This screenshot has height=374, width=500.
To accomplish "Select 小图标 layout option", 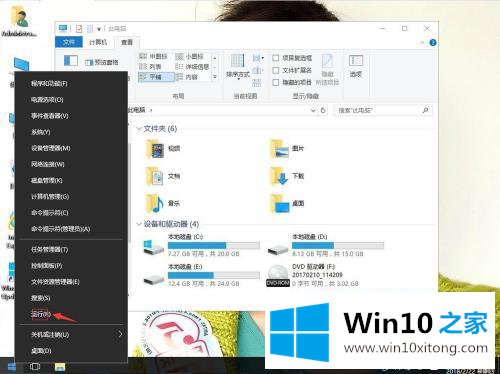I will pyautogui.click(x=189, y=56).
